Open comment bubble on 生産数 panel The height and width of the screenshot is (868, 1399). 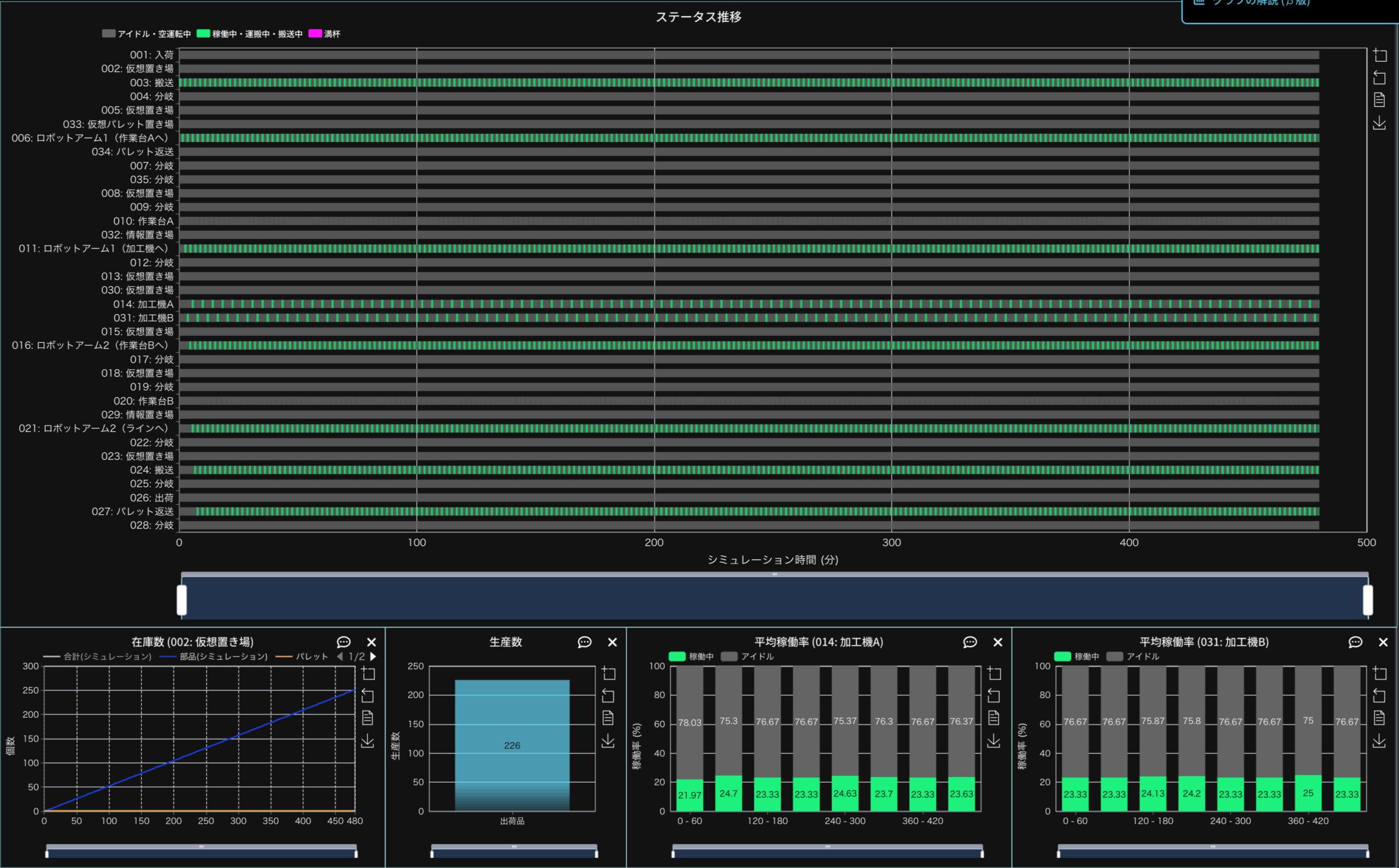pos(584,642)
